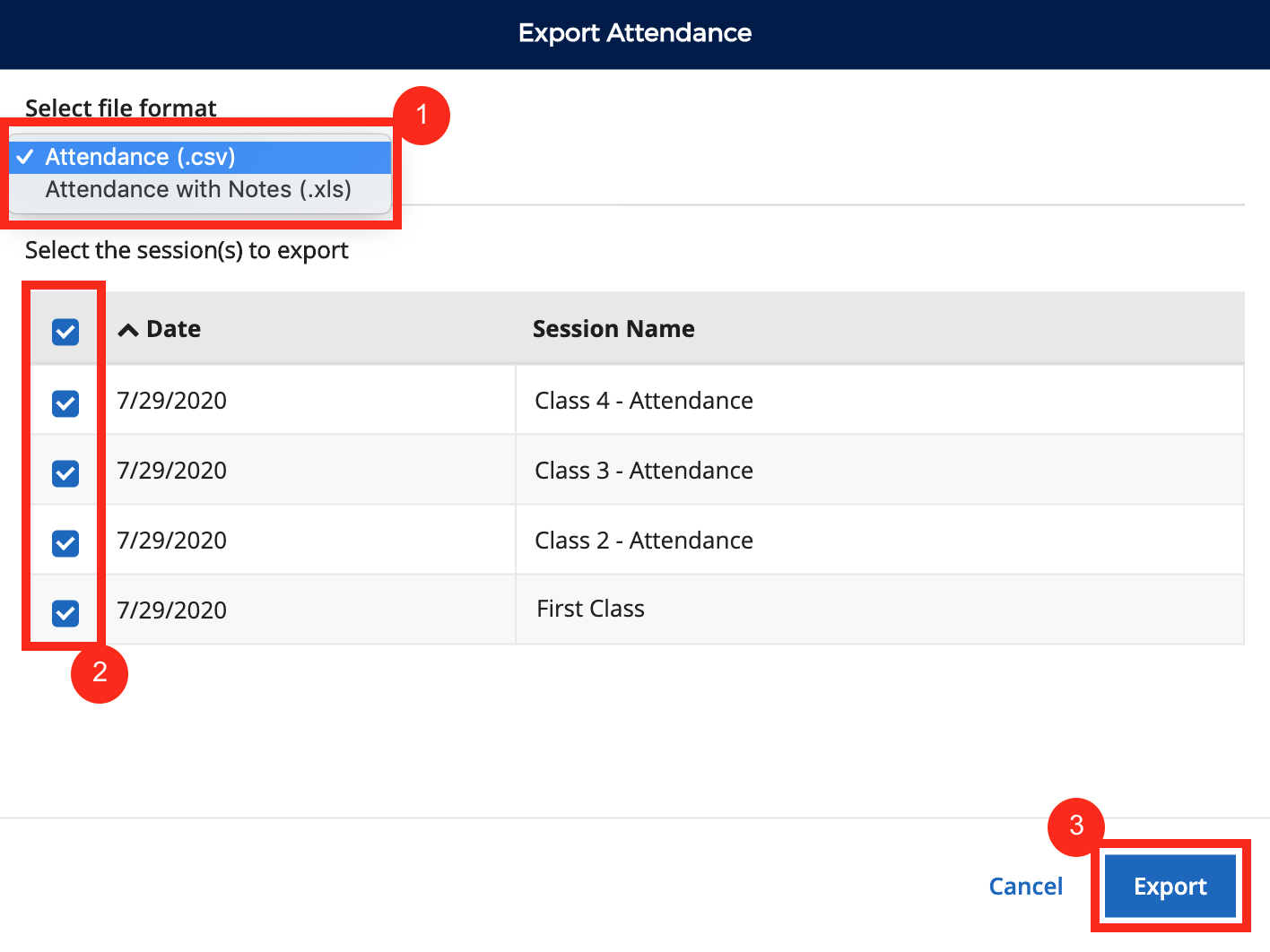Click the 7/29/2020 date in first row
1270x952 pixels.
(171, 400)
